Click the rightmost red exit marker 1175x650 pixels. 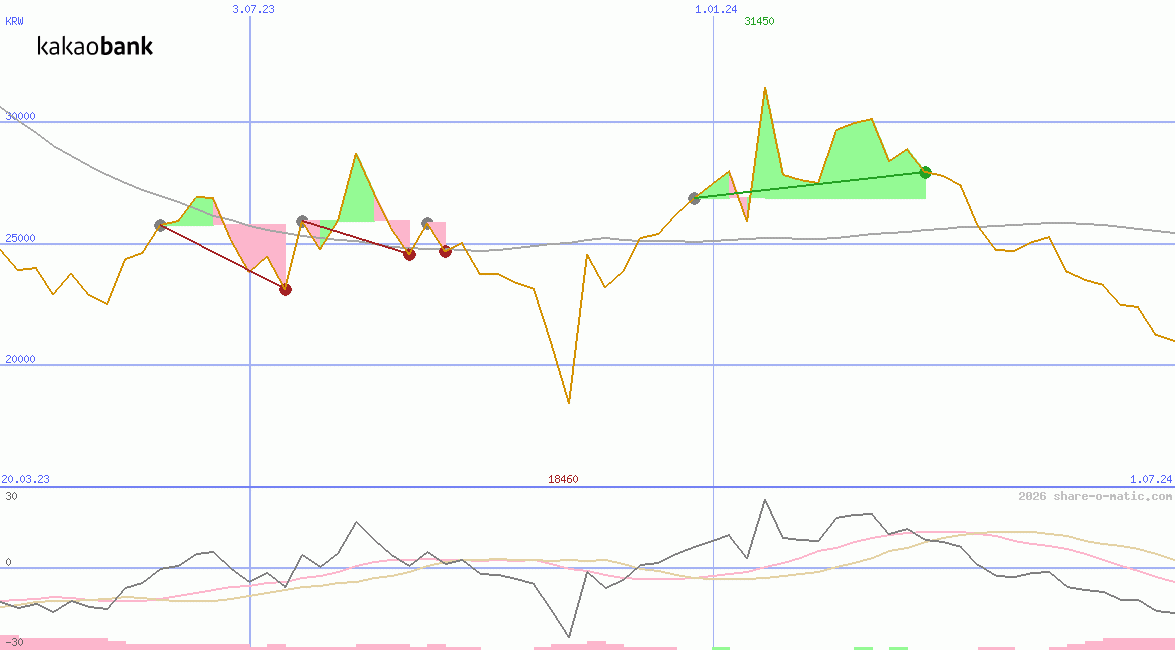(x=445, y=251)
